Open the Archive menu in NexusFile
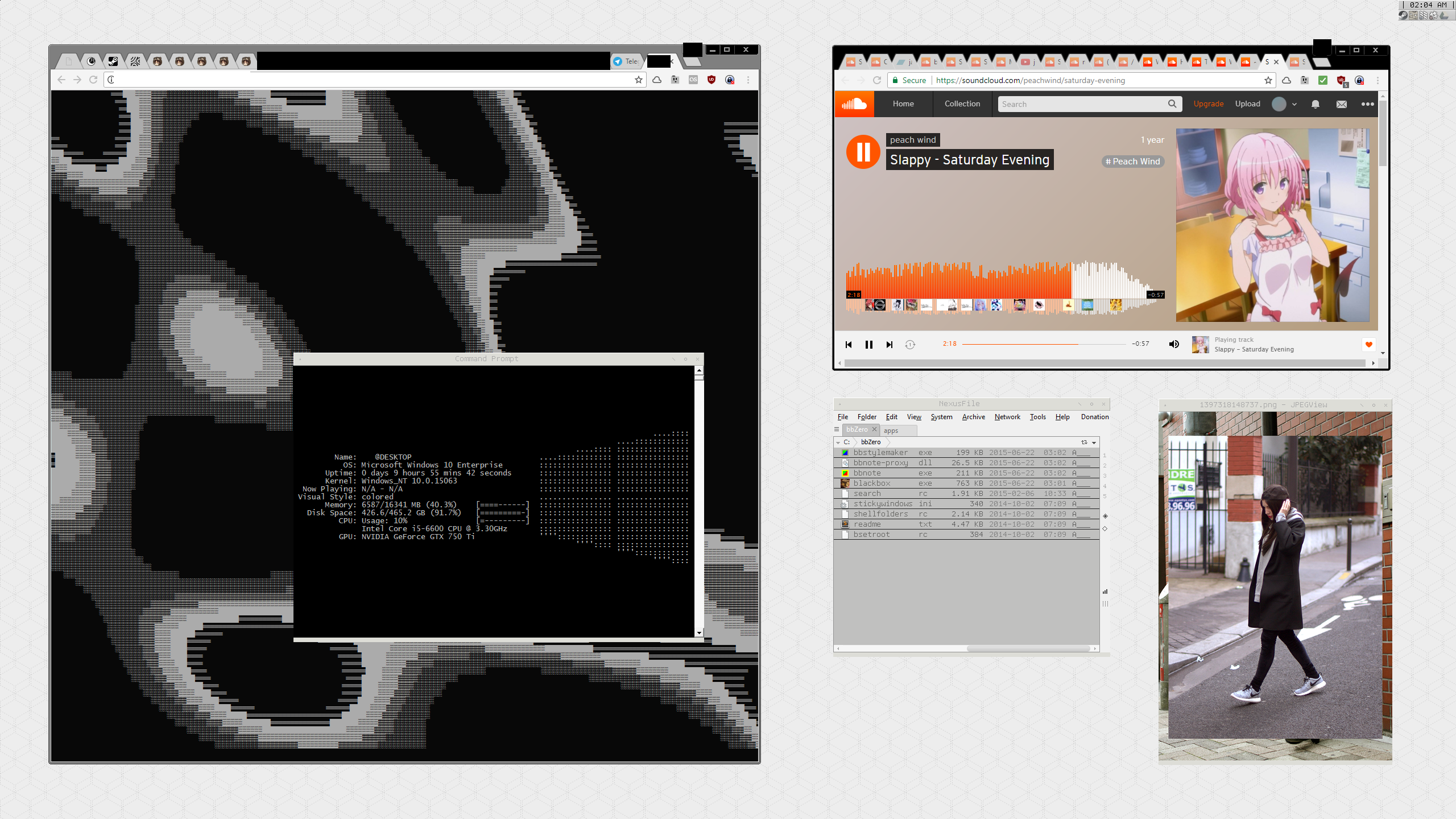Screen dimensions: 1456x819 tap(973, 417)
